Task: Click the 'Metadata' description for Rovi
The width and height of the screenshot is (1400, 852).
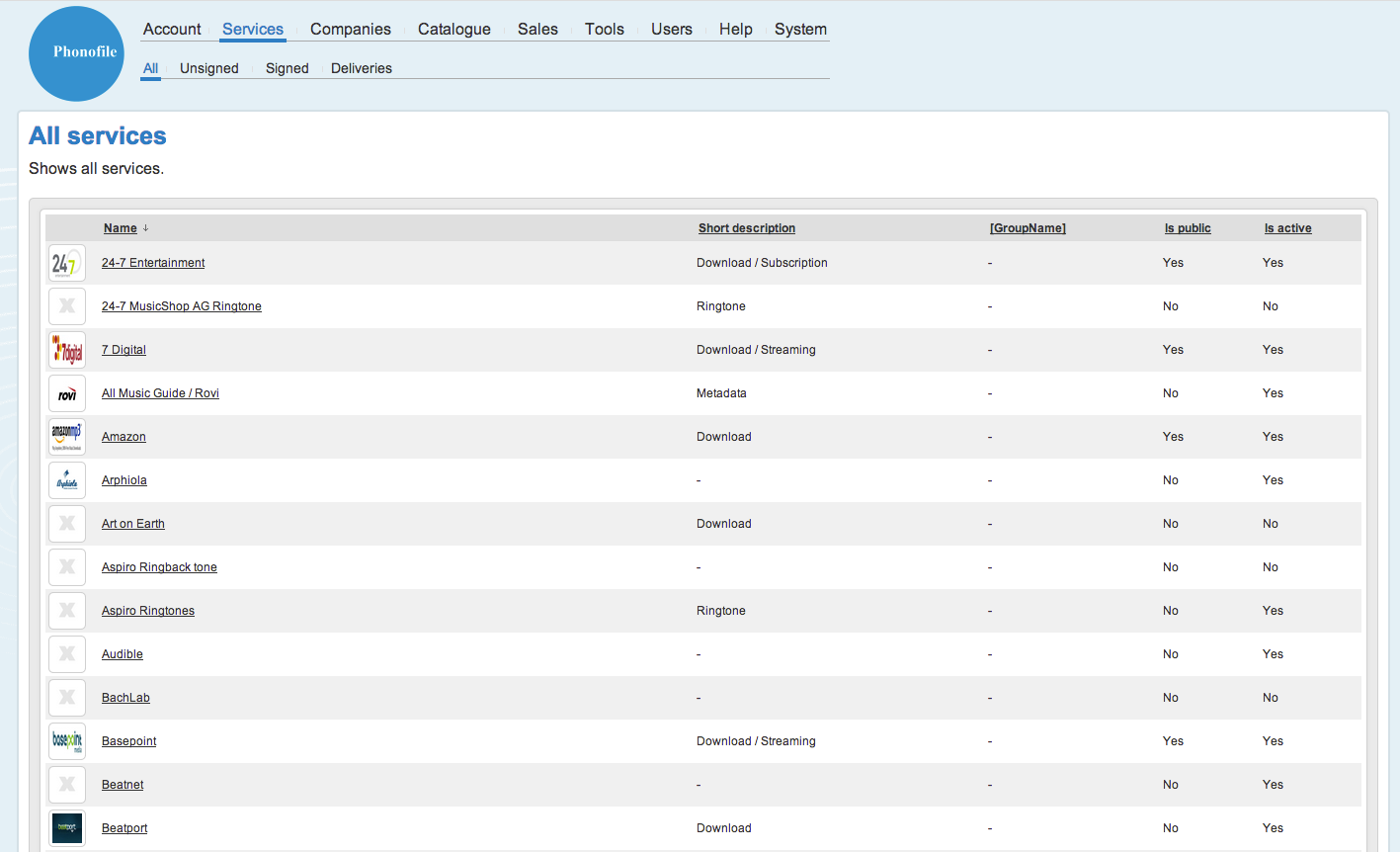Action: point(721,393)
